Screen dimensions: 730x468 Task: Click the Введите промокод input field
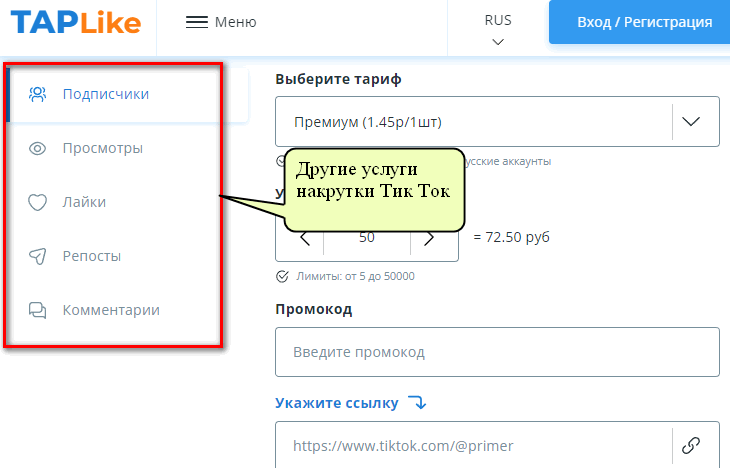pos(497,352)
